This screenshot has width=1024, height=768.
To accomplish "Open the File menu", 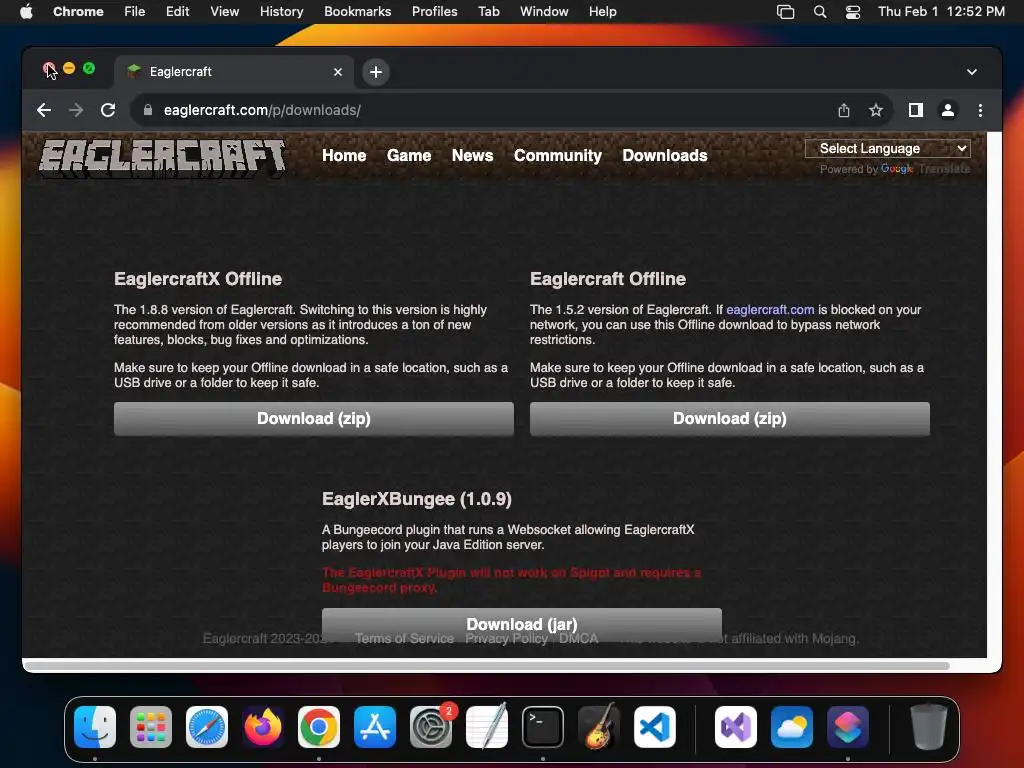I will 135,12.
